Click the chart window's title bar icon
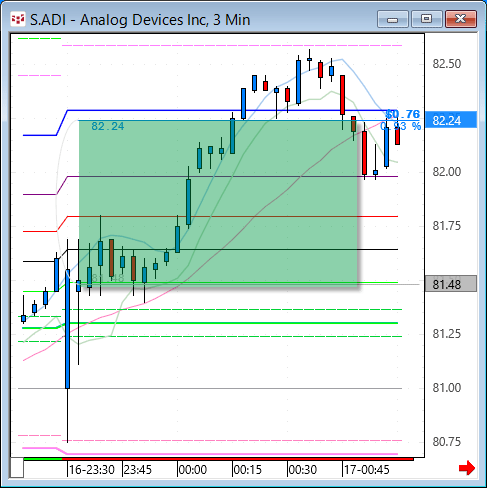 point(18,20)
